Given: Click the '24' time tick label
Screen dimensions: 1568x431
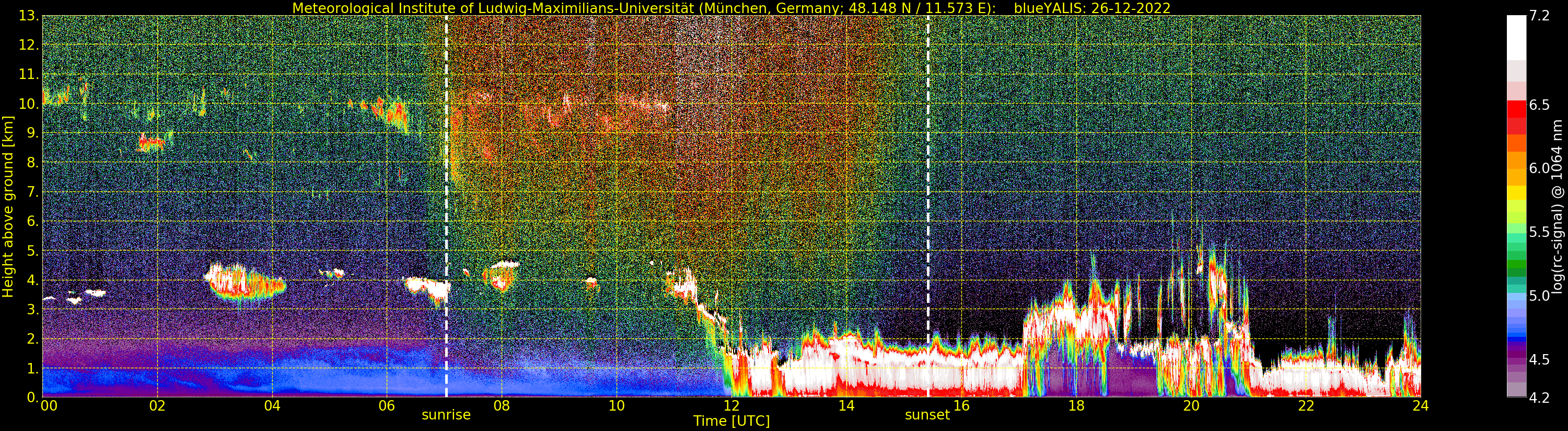Looking at the screenshot, I should tap(1421, 406).
